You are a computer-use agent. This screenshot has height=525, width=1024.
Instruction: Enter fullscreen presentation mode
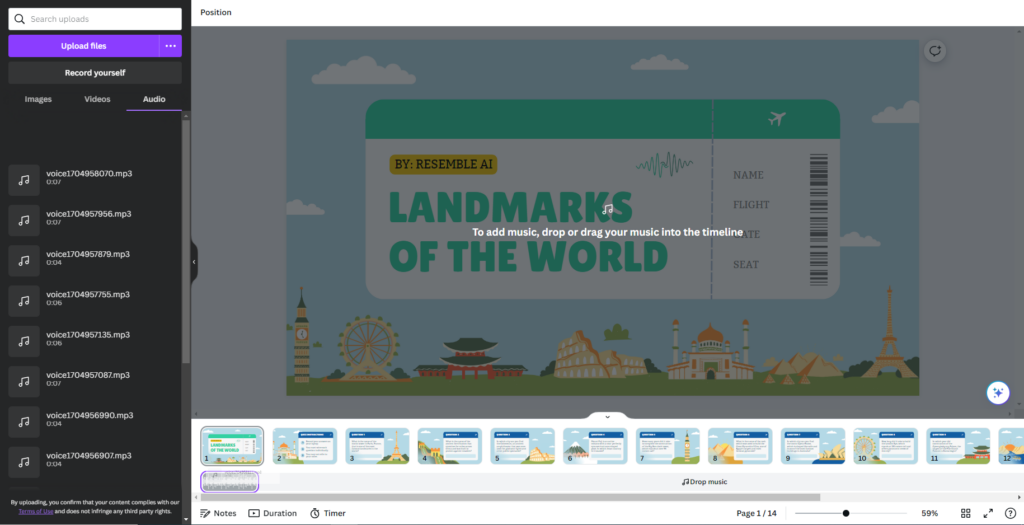988,513
